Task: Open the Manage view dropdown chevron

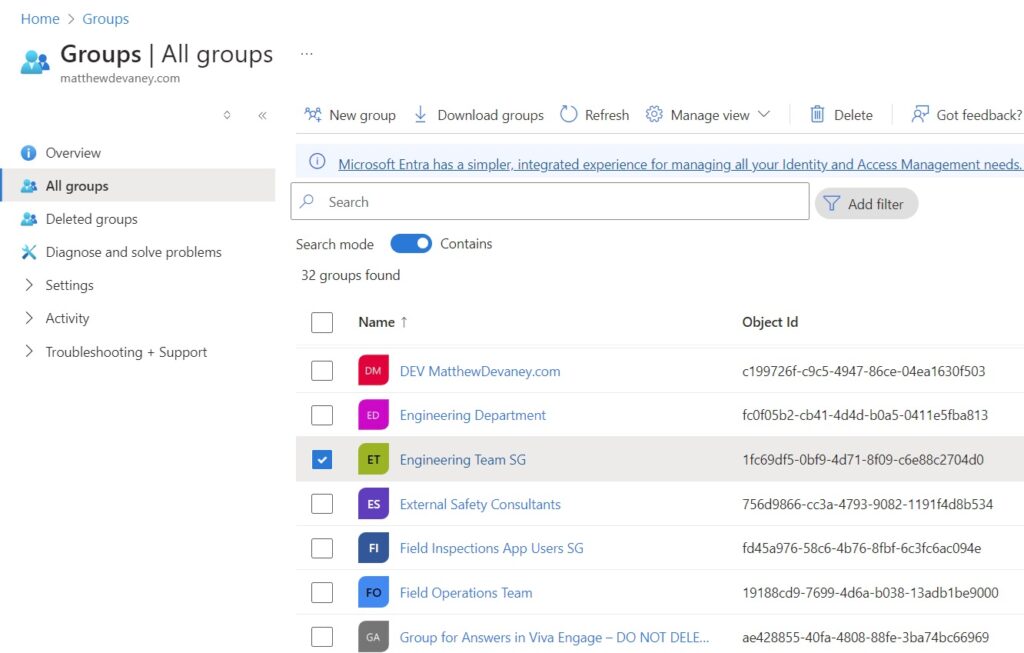Action: [x=763, y=114]
